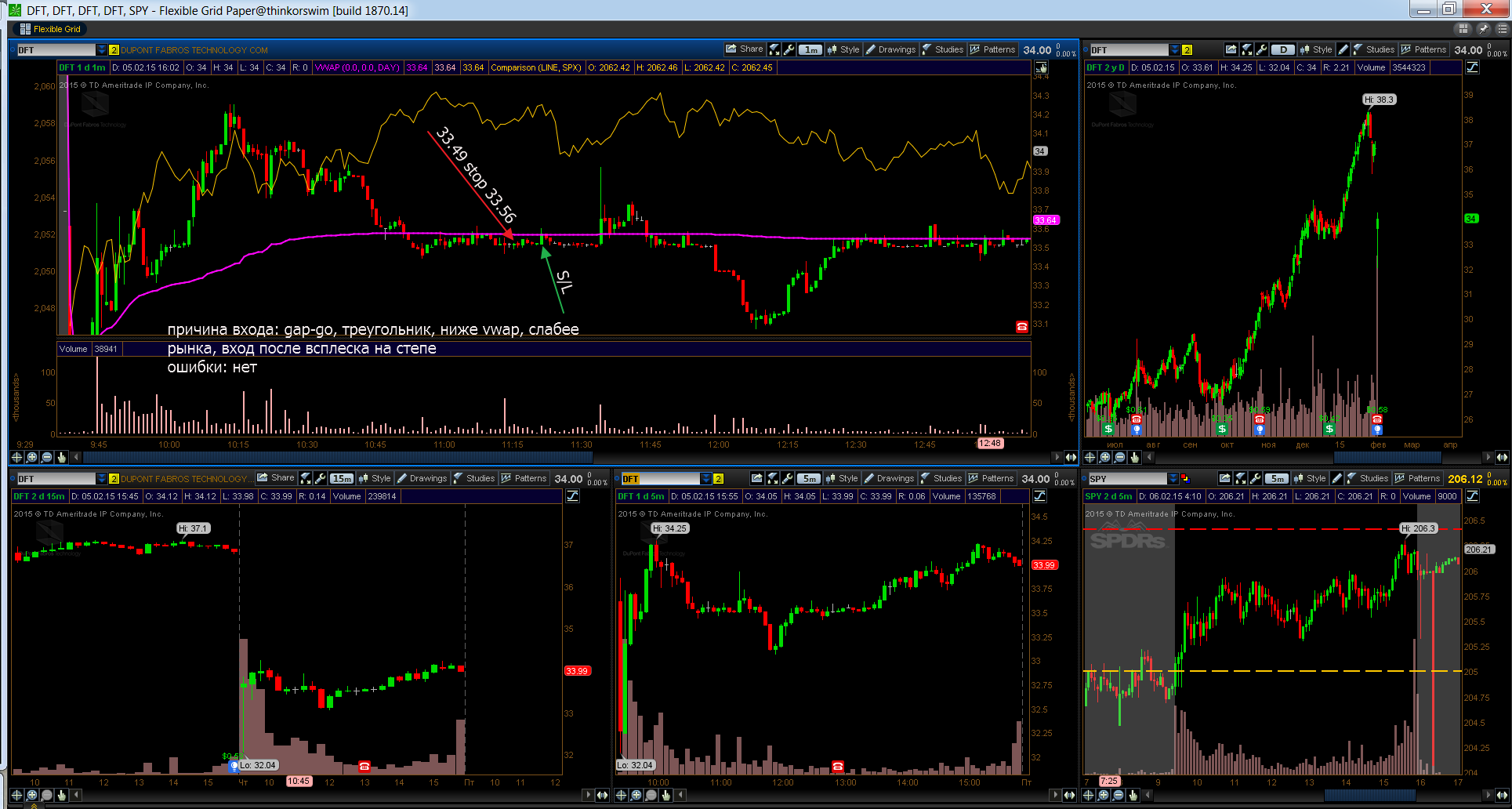The image size is (1512, 809).
Task: Toggle scale icon in SPY chart
Action: pos(1472,496)
